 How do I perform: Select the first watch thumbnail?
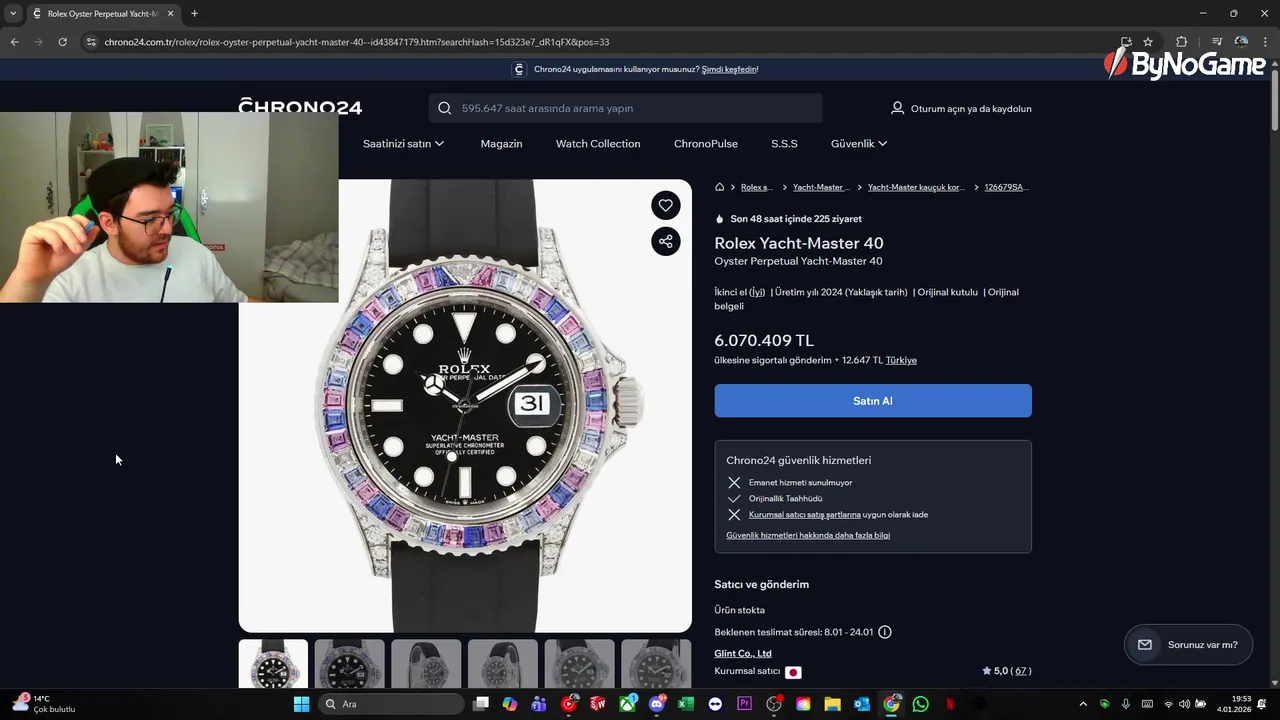click(273, 664)
